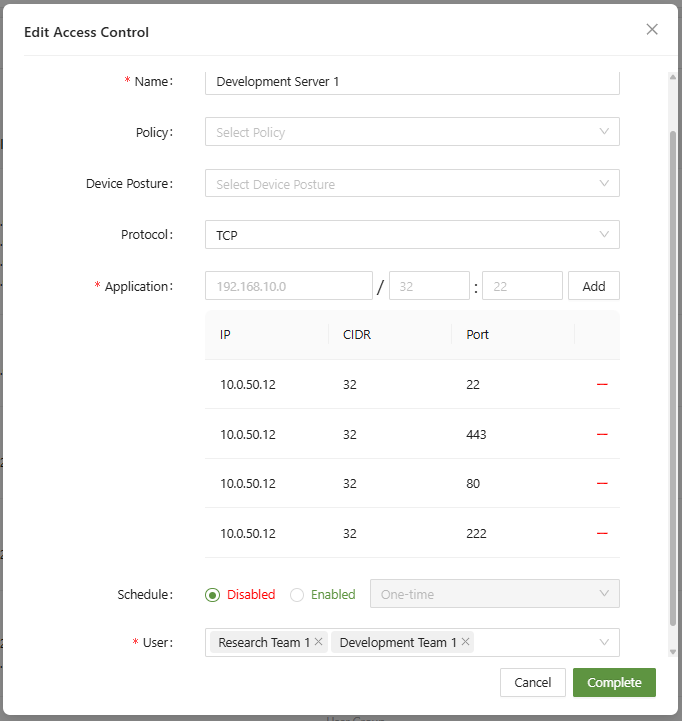Select the Disabled schedule option
Viewport: 682px width, 721px height.
(x=212, y=594)
